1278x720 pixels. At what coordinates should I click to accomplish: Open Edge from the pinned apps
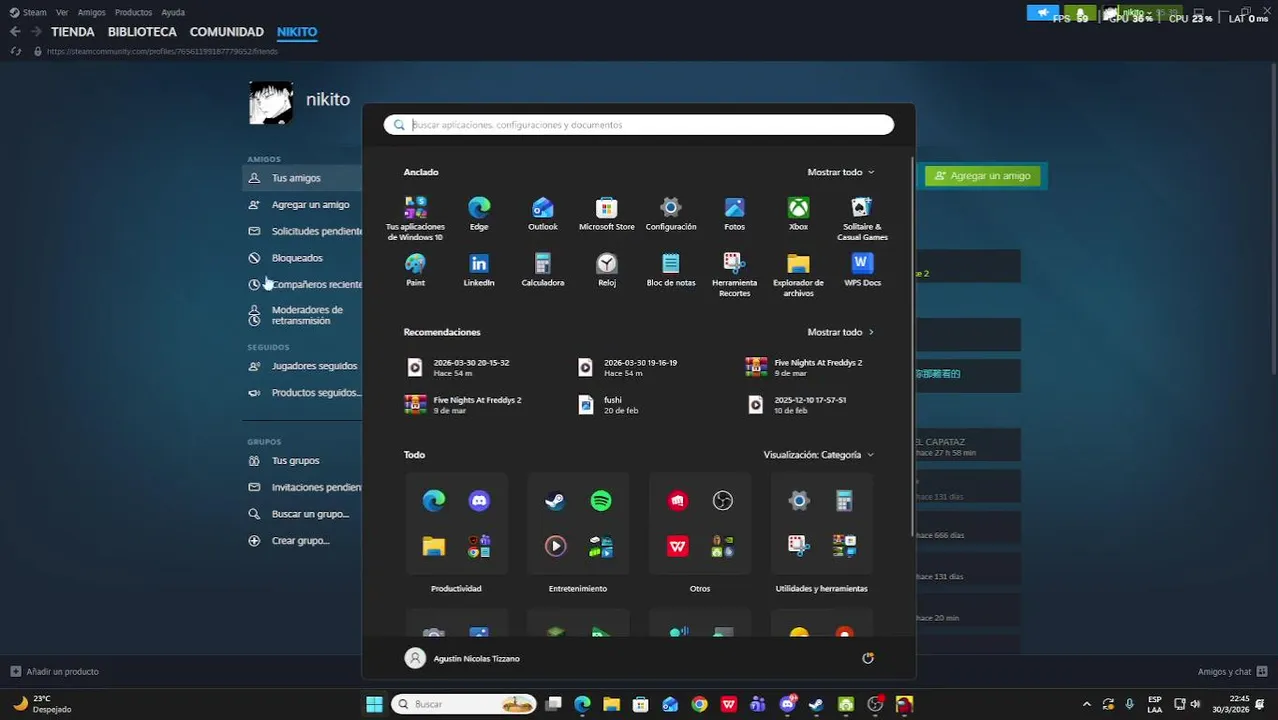pos(479,213)
